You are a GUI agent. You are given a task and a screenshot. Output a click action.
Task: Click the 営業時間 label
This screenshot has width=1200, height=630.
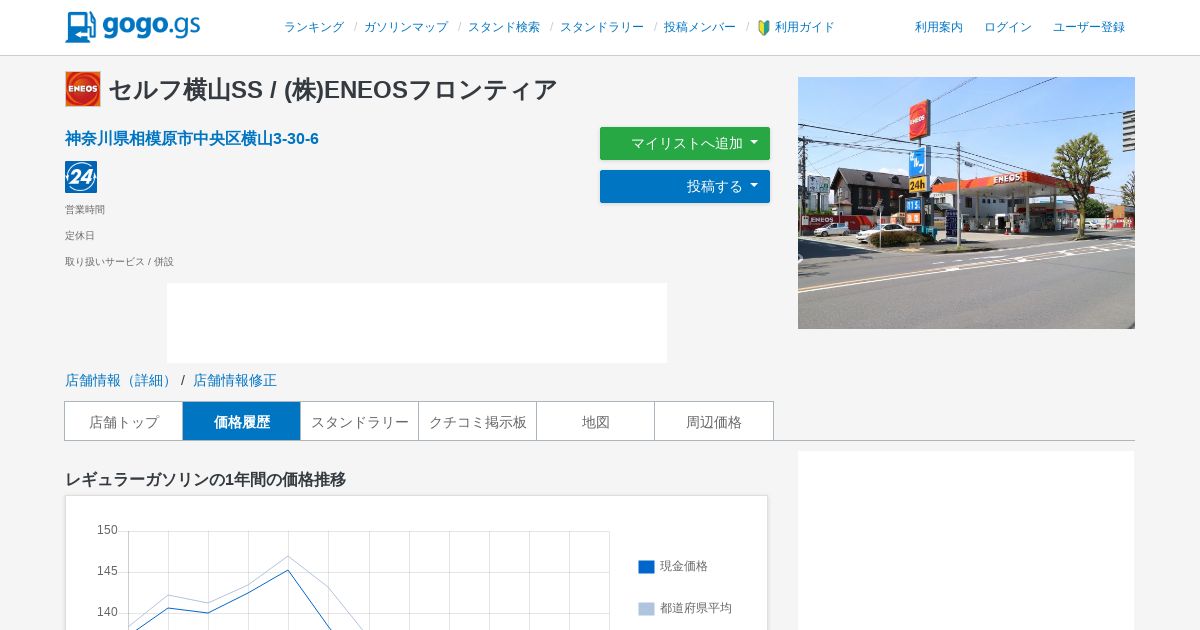(85, 210)
